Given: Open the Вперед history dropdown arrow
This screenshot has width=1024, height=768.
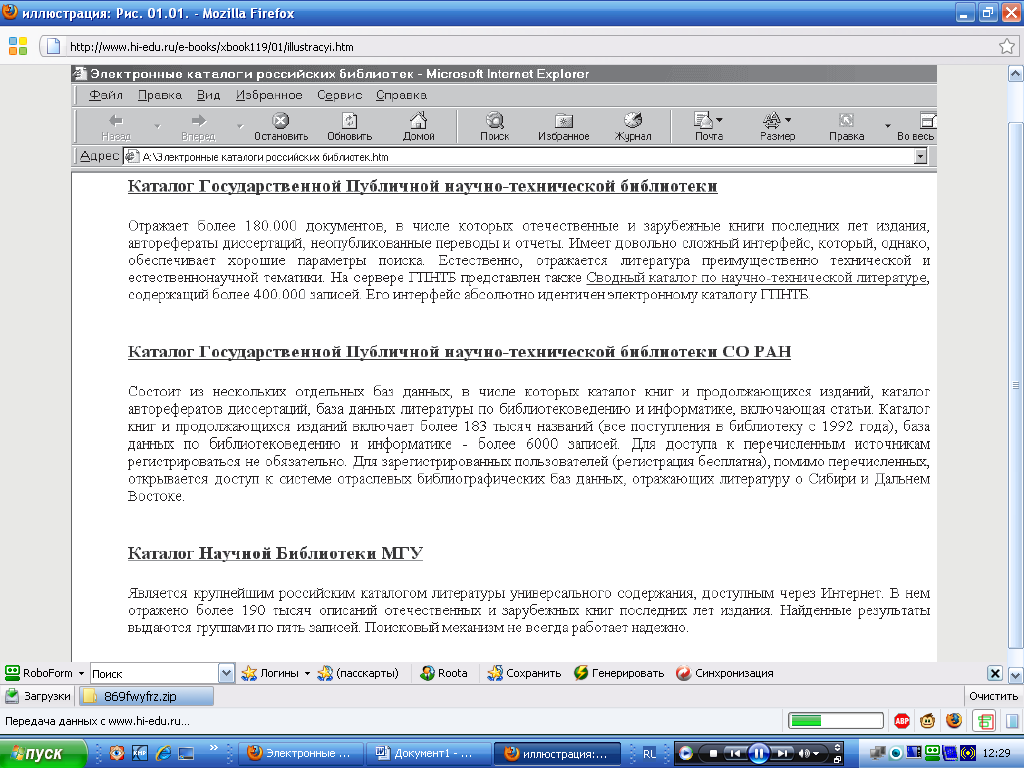Looking at the screenshot, I should [240, 125].
